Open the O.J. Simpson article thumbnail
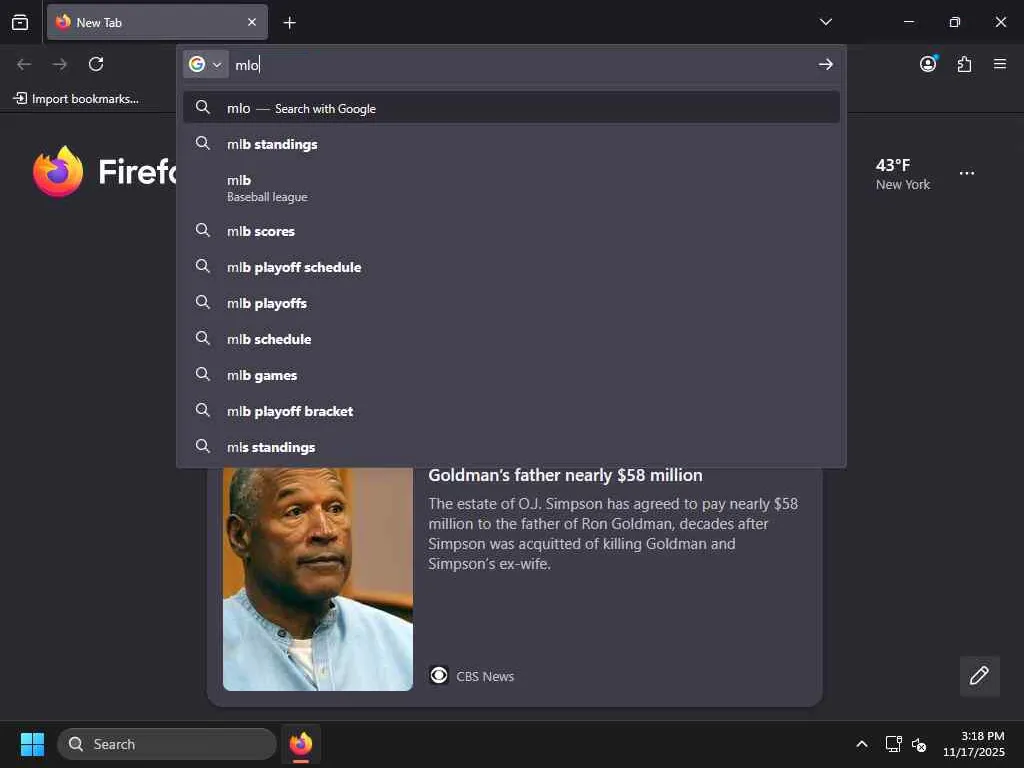Image resolution: width=1024 pixels, height=768 pixels. (317, 579)
